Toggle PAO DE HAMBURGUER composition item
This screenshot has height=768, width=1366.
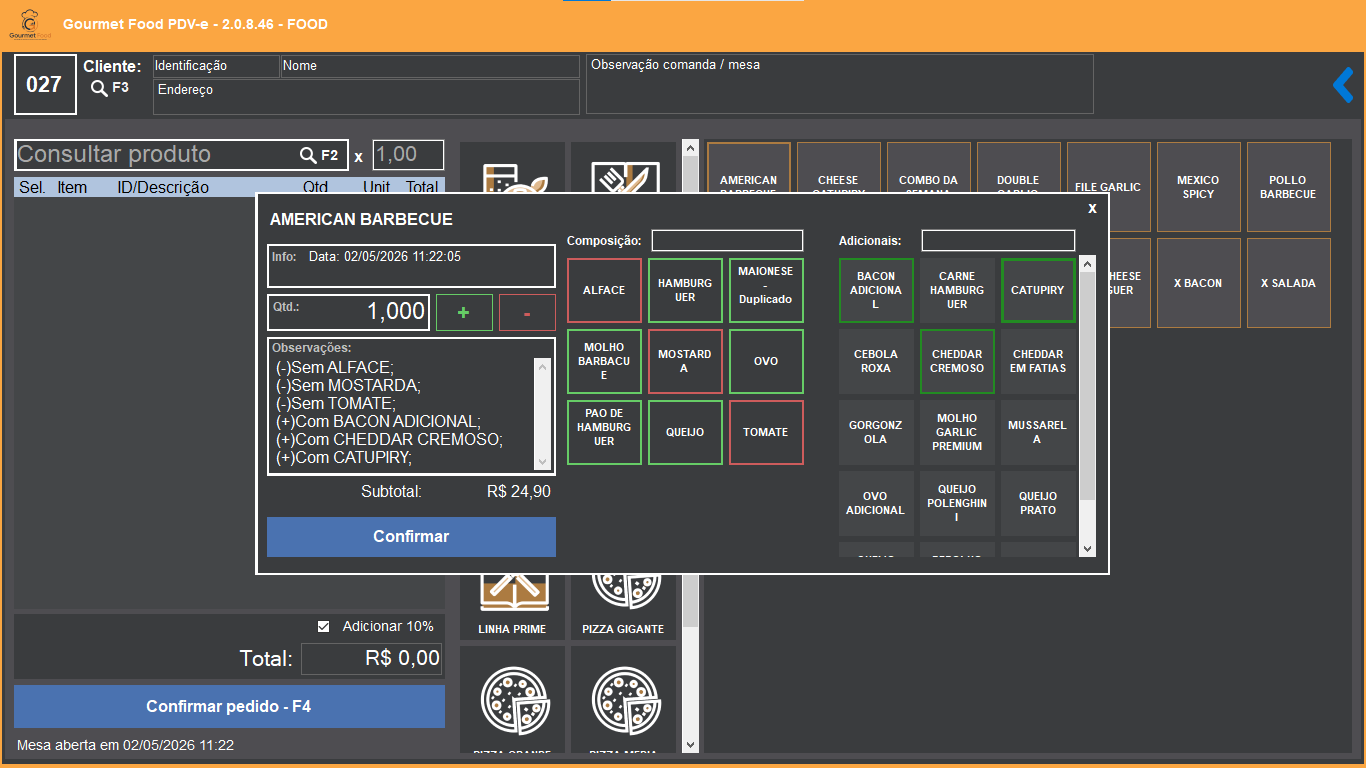(x=604, y=432)
